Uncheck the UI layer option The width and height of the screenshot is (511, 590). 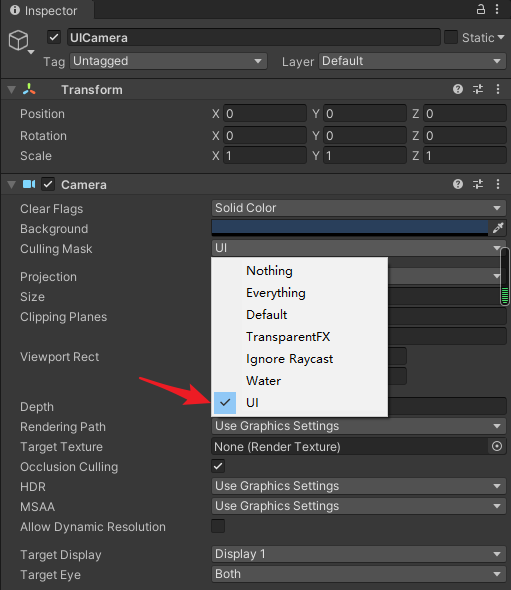pos(300,403)
